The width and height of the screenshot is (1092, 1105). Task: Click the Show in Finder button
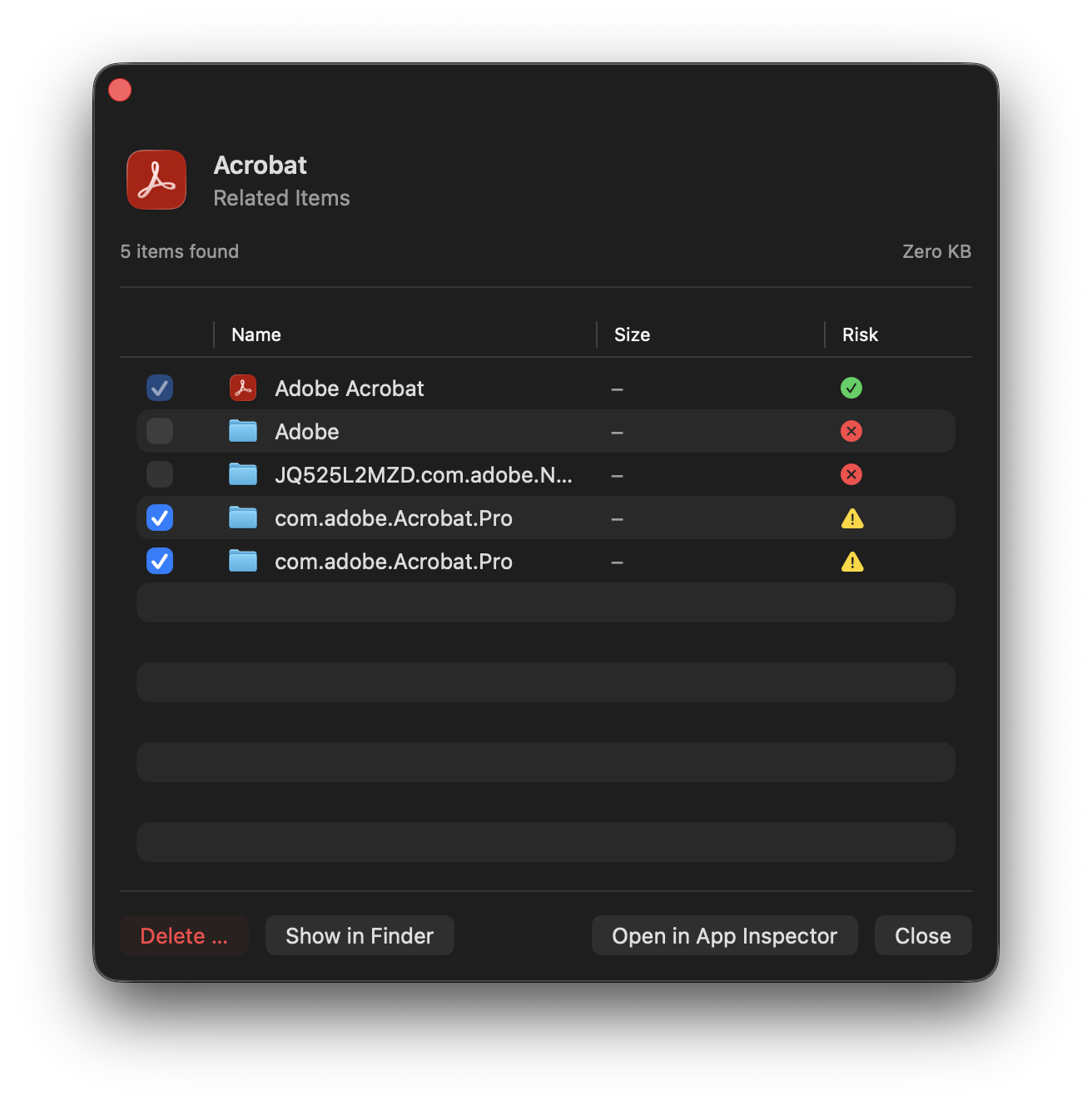tap(360, 935)
